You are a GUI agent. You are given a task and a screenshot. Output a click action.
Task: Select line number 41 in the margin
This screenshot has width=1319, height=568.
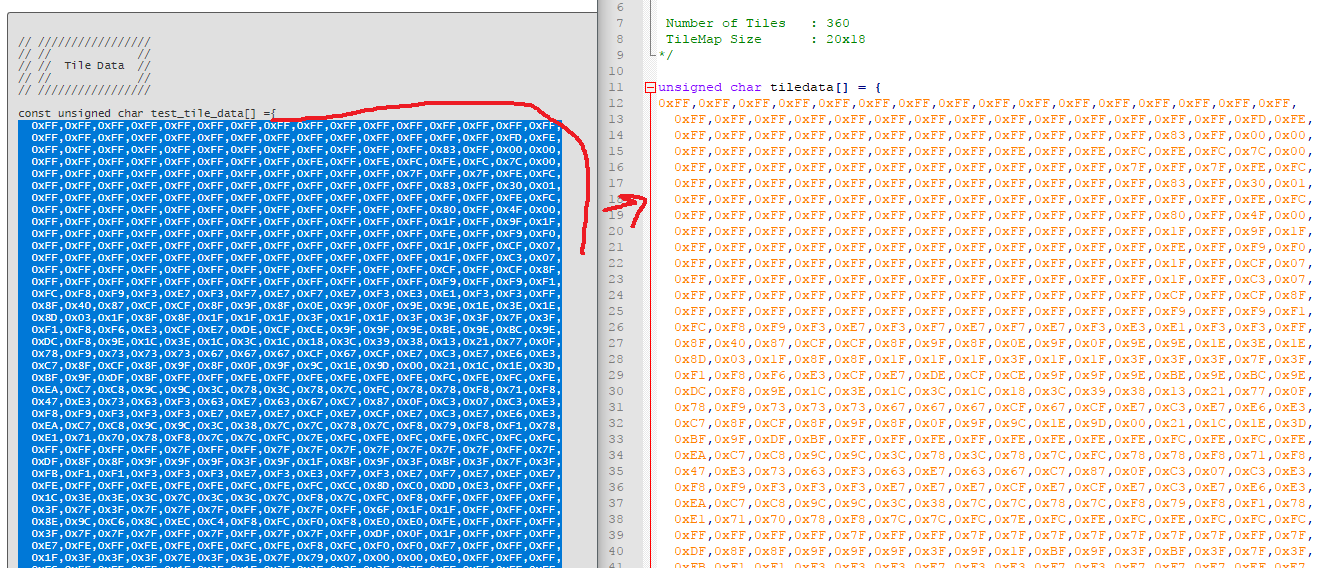coord(616,550)
